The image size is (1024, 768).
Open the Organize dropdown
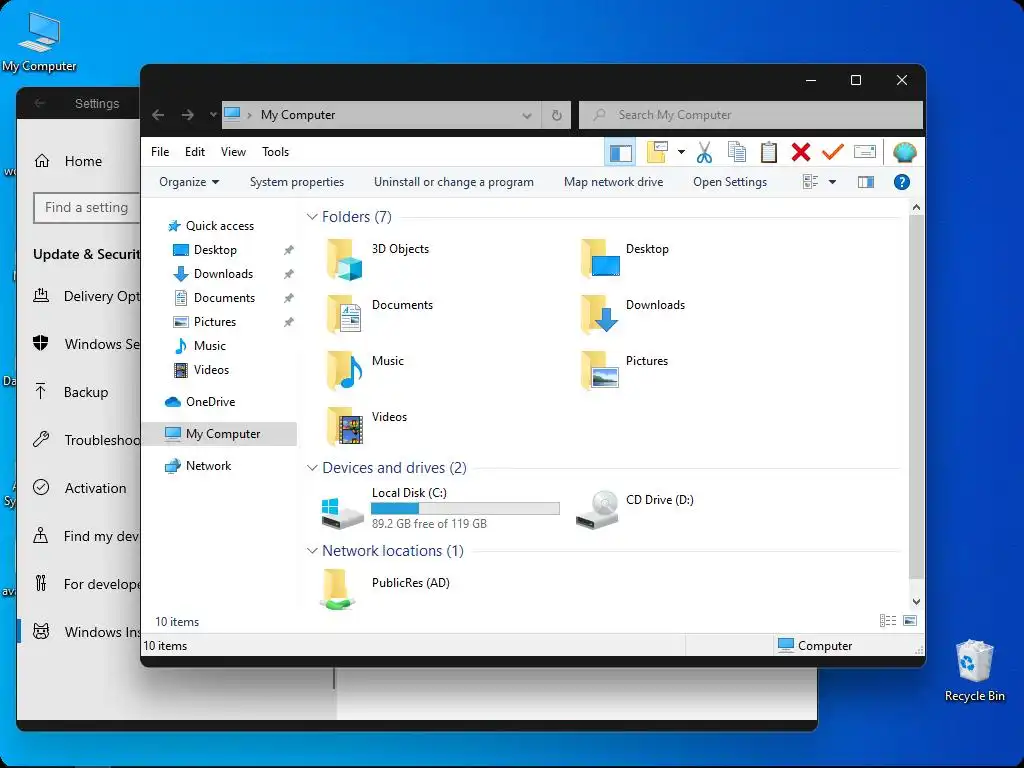tap(189, 182)
